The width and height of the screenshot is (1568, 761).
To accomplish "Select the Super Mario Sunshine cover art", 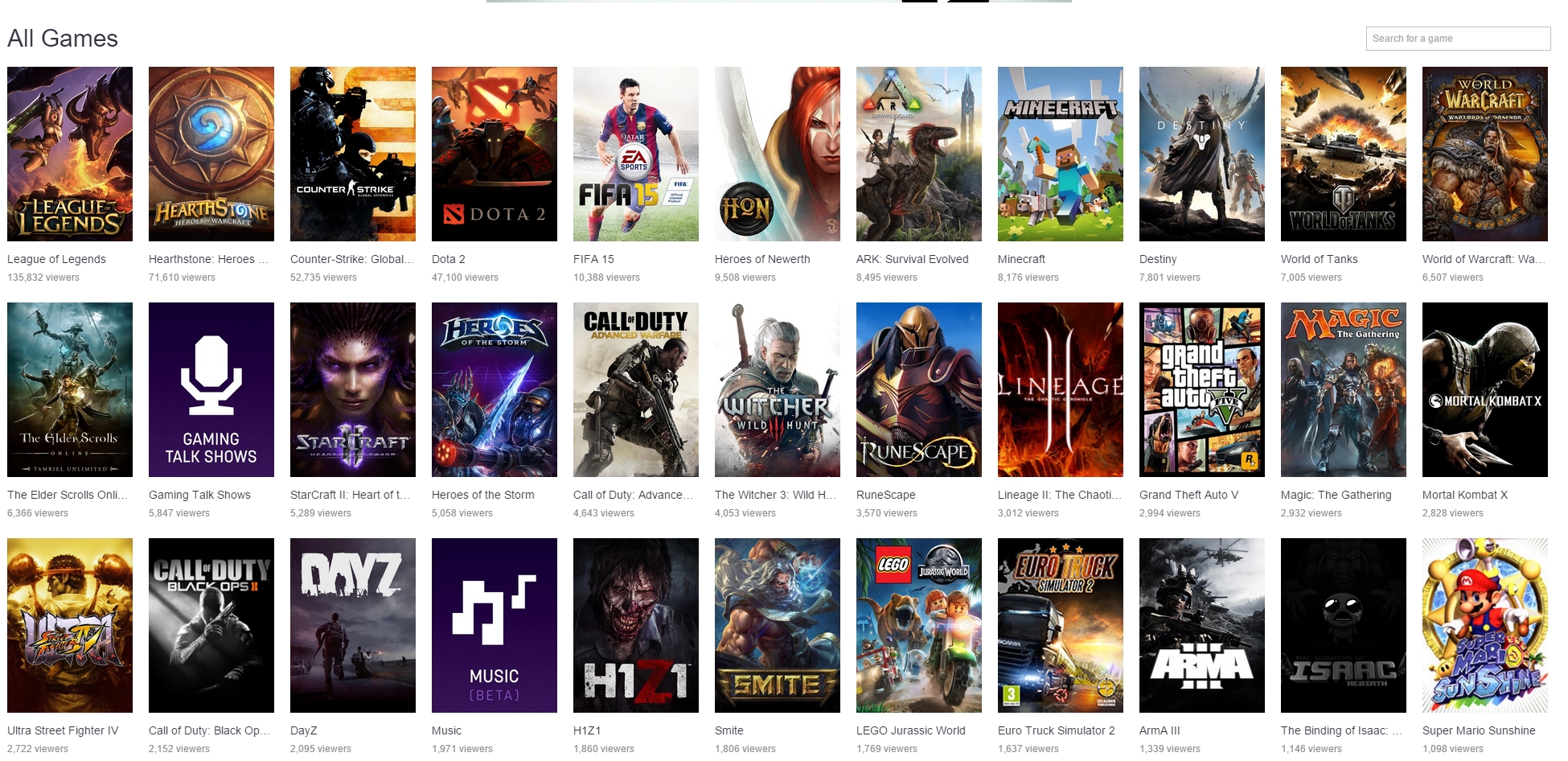I will pyautogui.click(x=1485, y=625).
